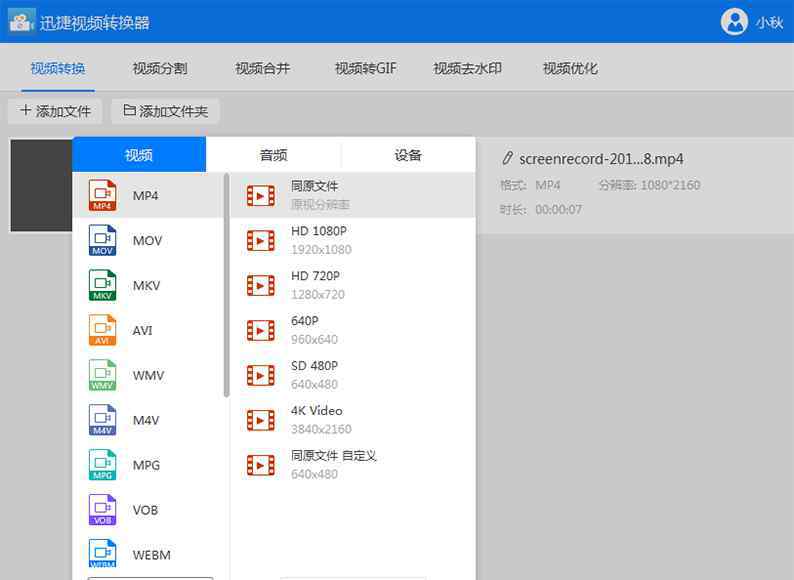Open the 视频优化 tab
This screenshot has height=580, width=794.
[x=570, y=68]
